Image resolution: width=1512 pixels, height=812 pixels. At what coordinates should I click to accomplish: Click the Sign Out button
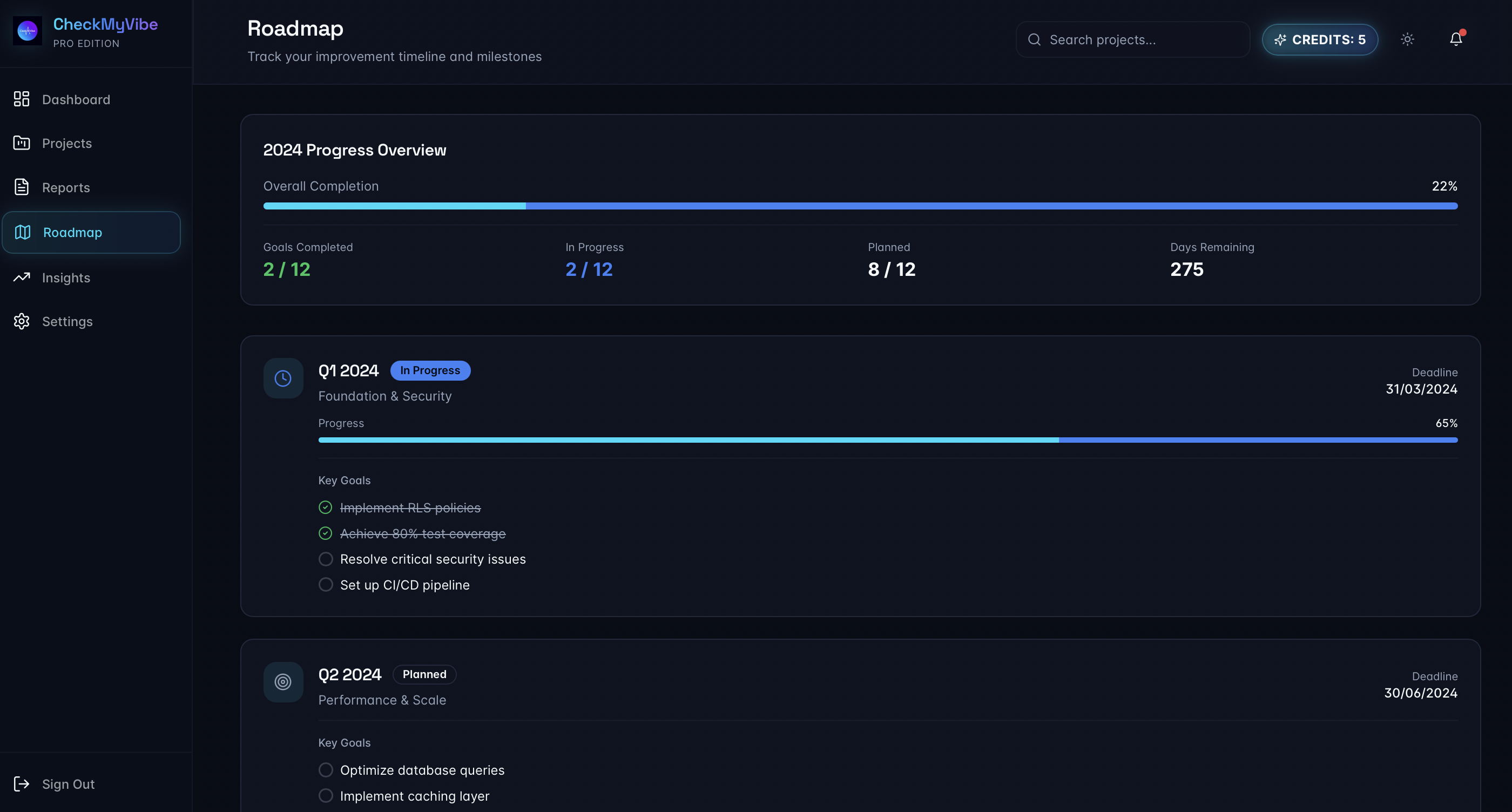(x=92, y=784)
